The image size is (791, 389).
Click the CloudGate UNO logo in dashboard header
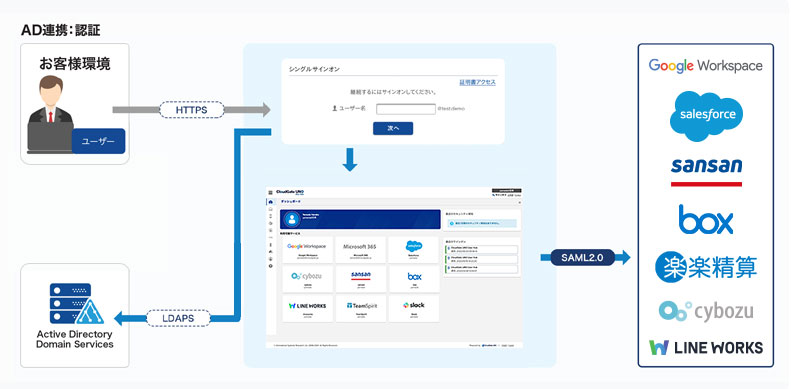coord(290,192)
